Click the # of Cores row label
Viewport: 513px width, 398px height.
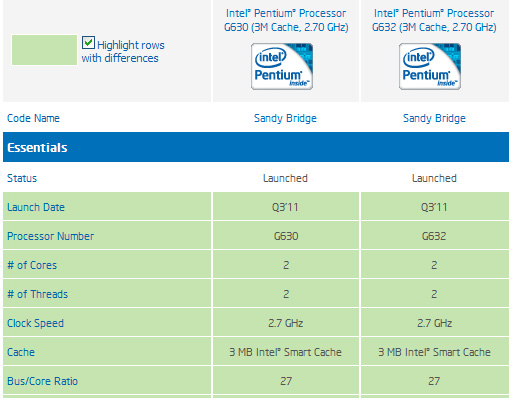(x=32, y=265)
